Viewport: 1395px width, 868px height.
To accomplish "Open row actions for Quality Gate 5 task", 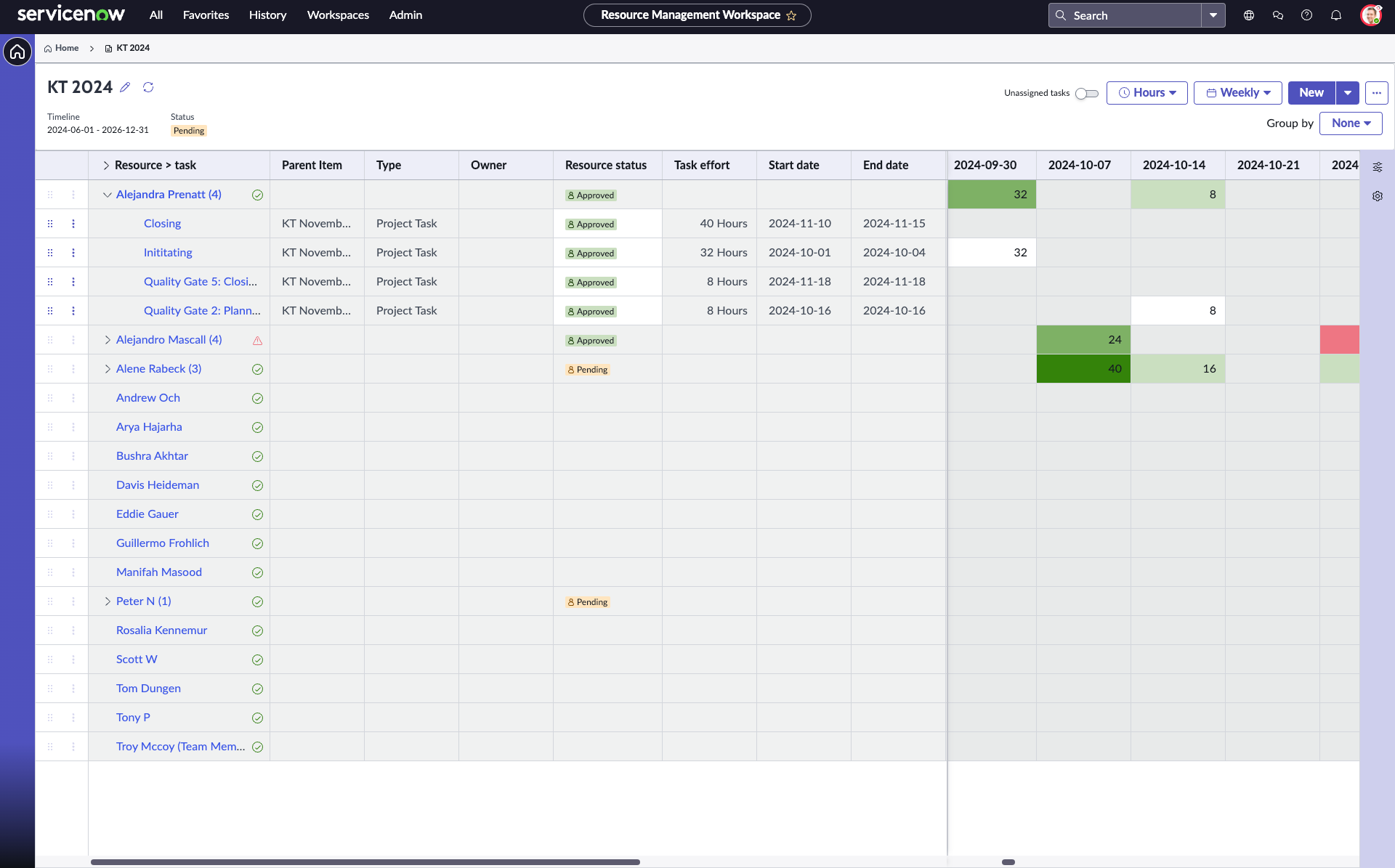I will pyautogui.click(x=73, y=282).
